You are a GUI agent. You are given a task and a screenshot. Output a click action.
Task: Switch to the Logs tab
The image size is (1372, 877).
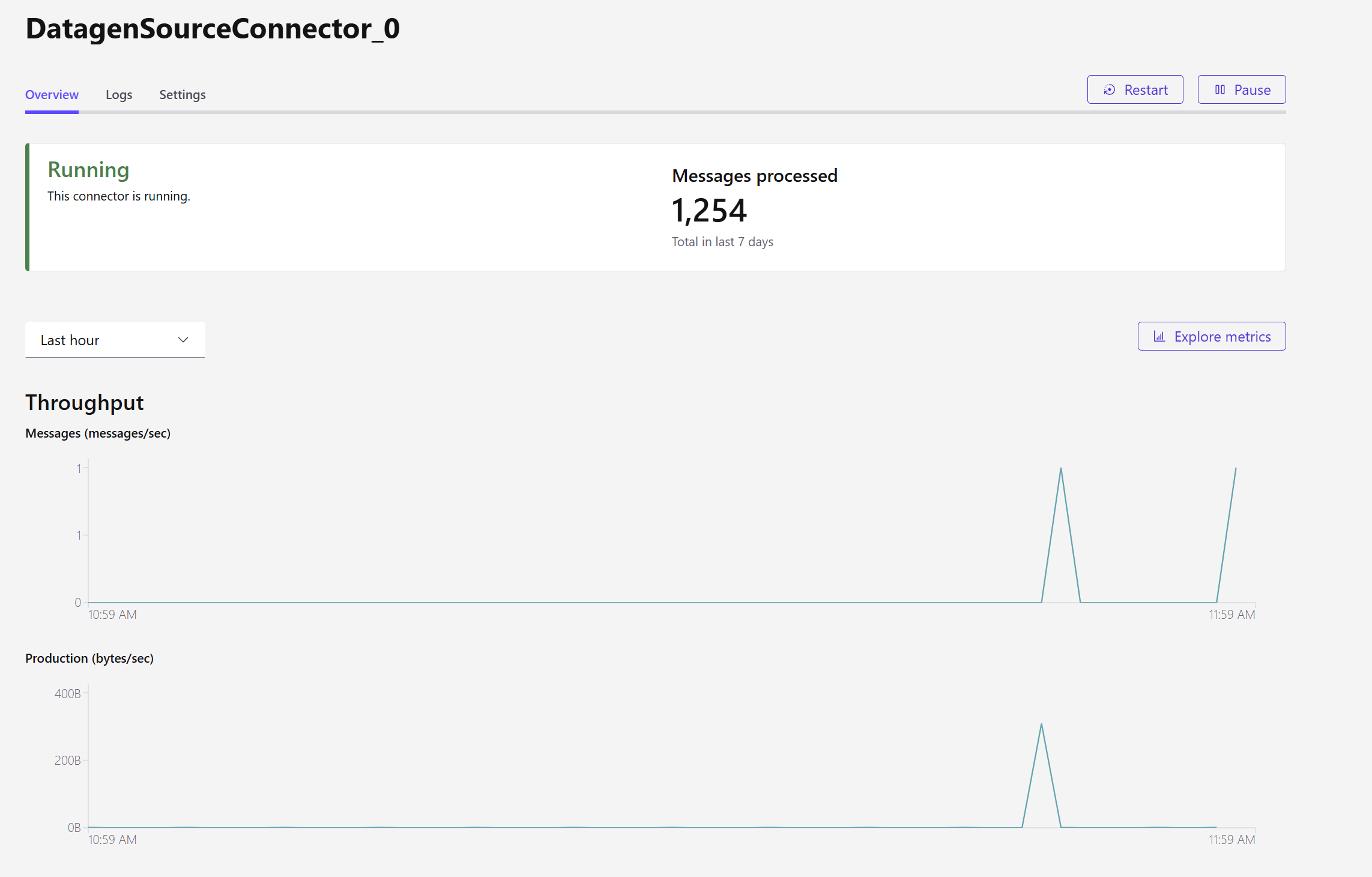click(119, 95)
